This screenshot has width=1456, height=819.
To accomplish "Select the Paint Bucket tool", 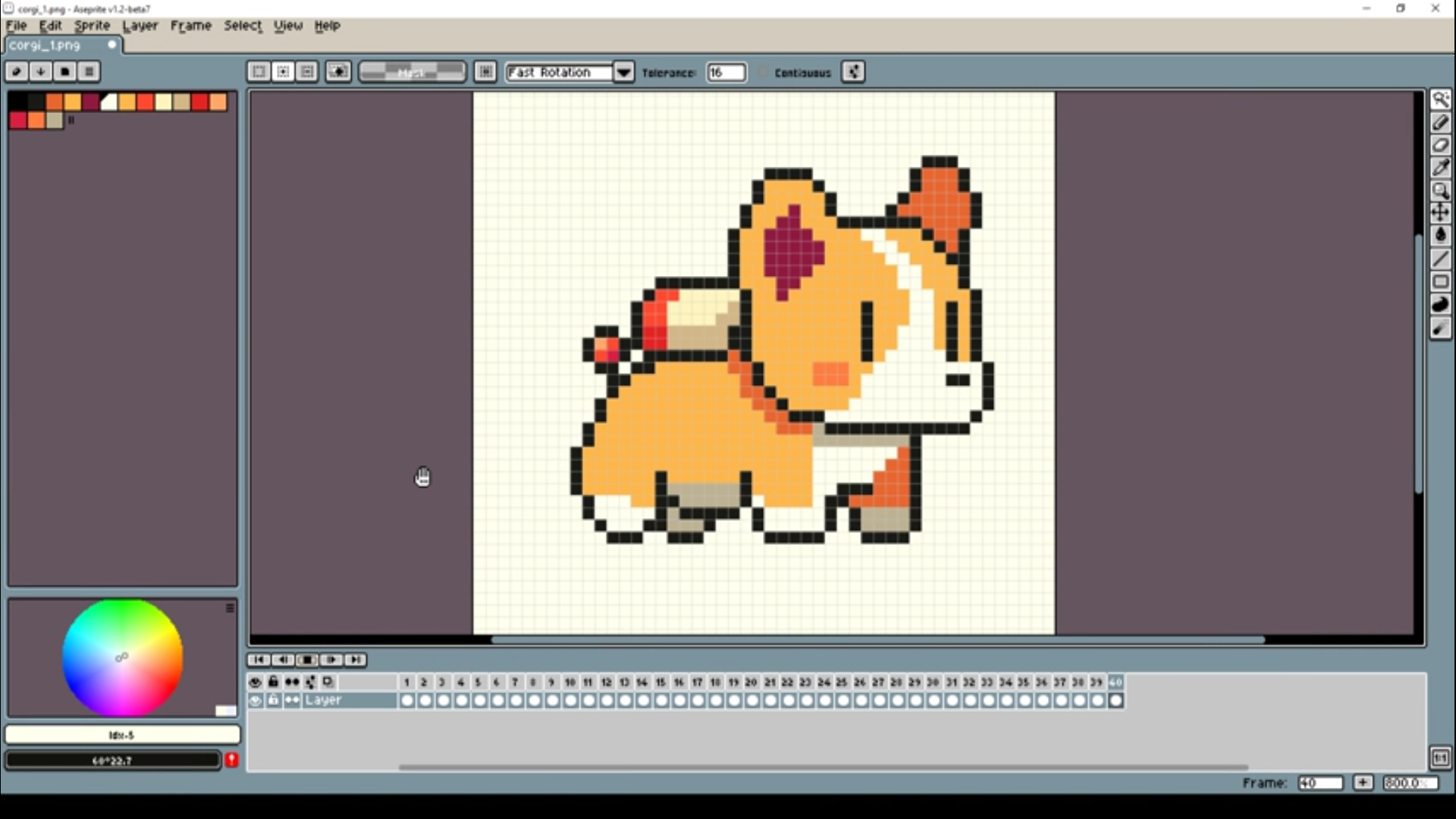I will (x=1440, y=236).
